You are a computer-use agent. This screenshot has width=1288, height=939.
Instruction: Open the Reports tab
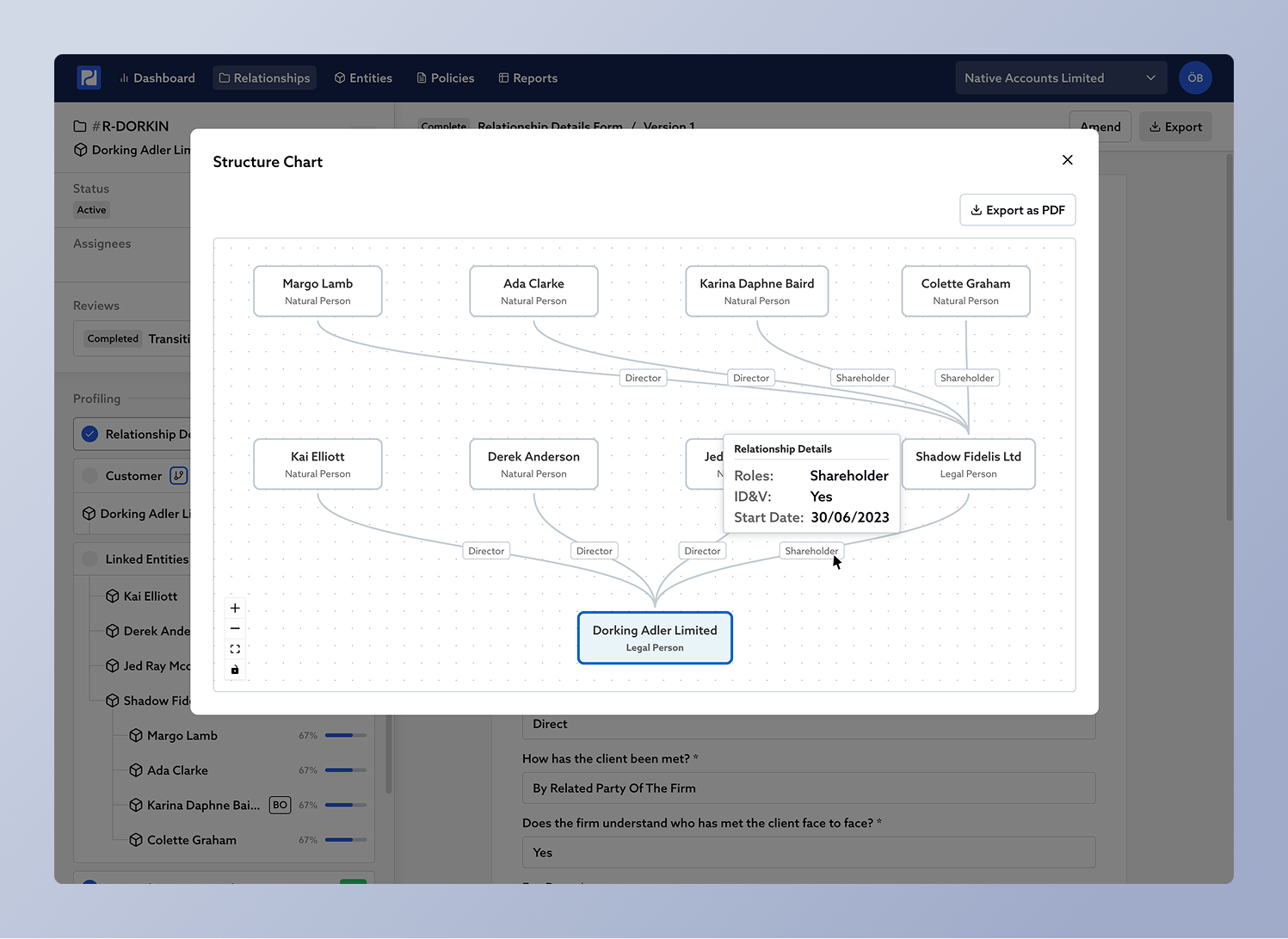coord(527,77)
